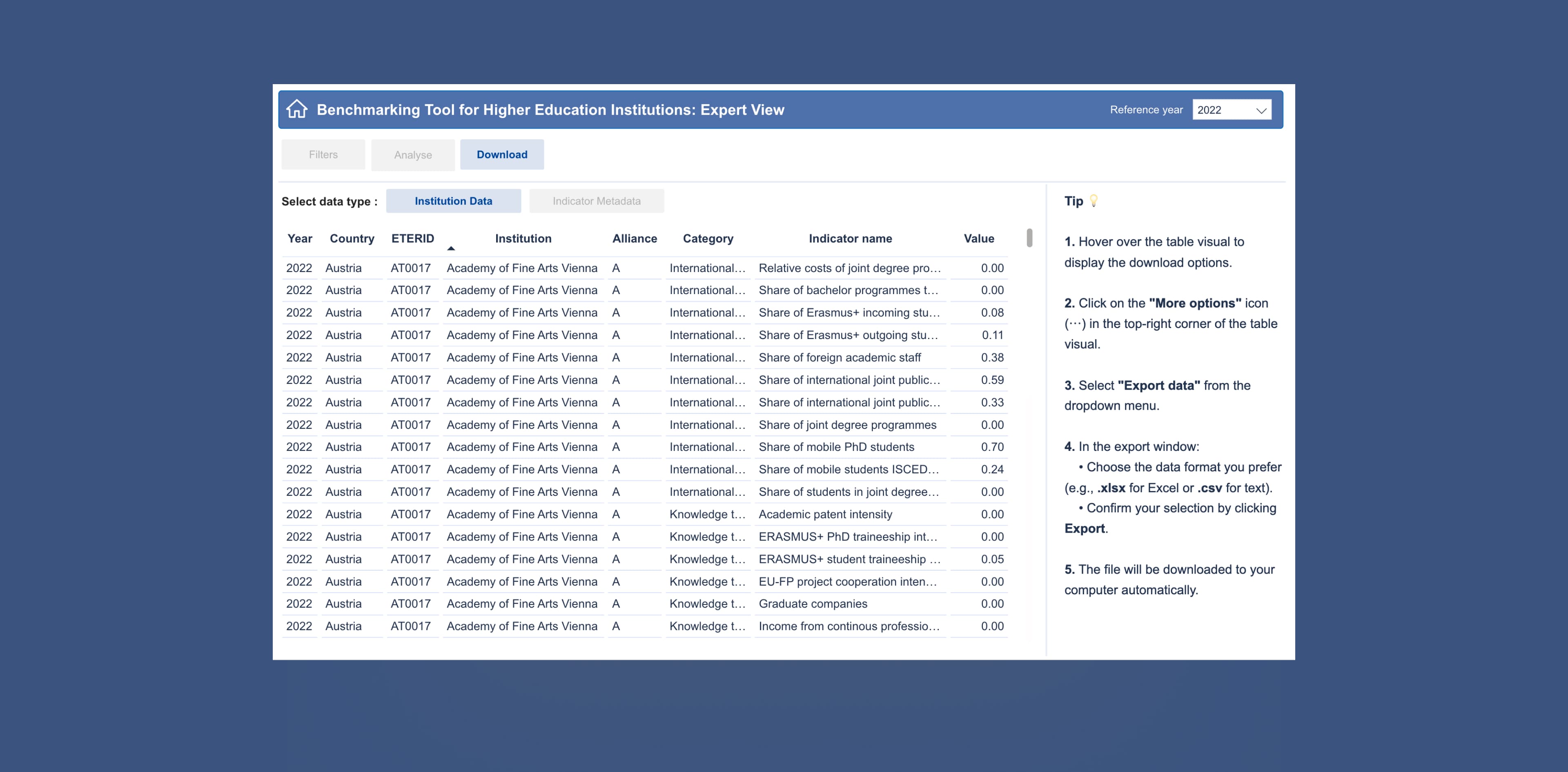The image size is (1568, 772).
Task: Sort by Institution column header
Action: (523, 239)
